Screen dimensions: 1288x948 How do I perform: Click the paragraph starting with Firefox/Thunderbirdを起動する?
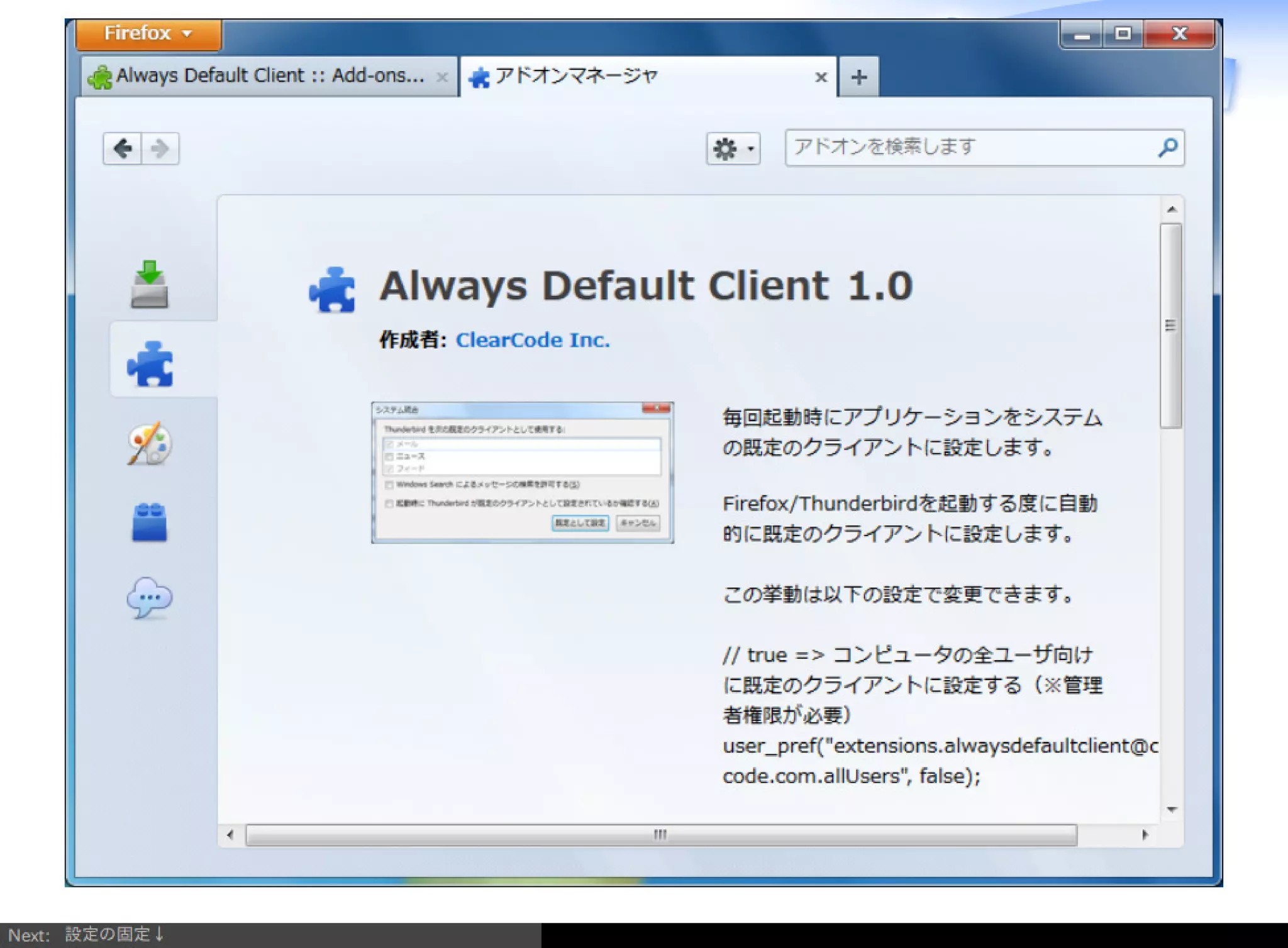pos(911,519)
